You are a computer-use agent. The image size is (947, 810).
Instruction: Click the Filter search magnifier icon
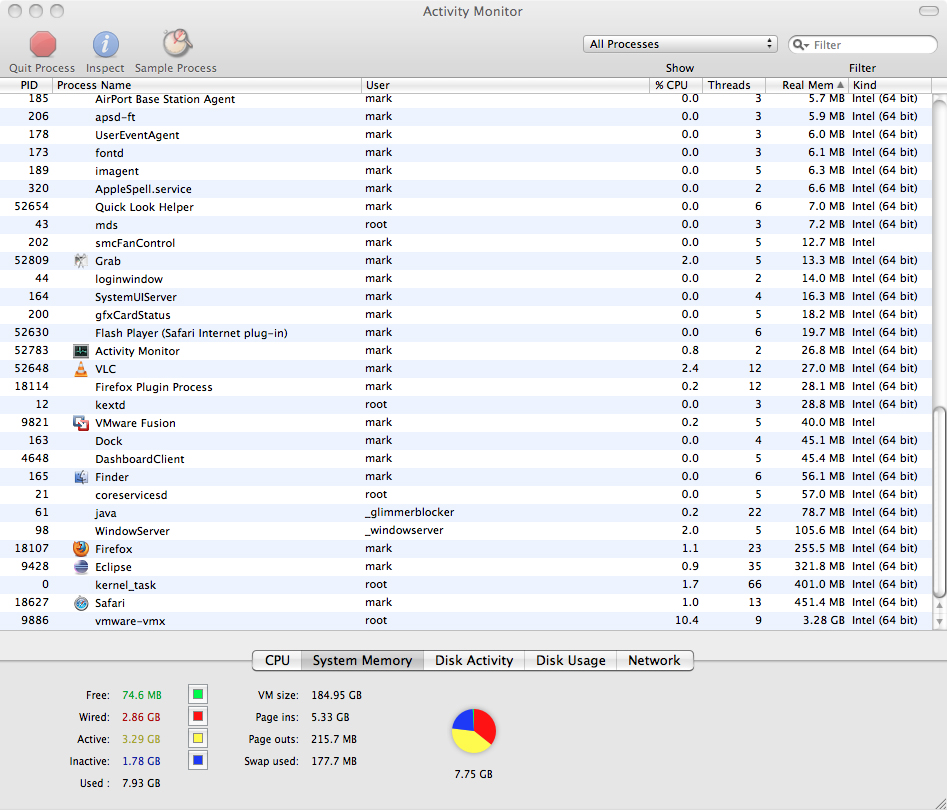(x=800, y=45)
